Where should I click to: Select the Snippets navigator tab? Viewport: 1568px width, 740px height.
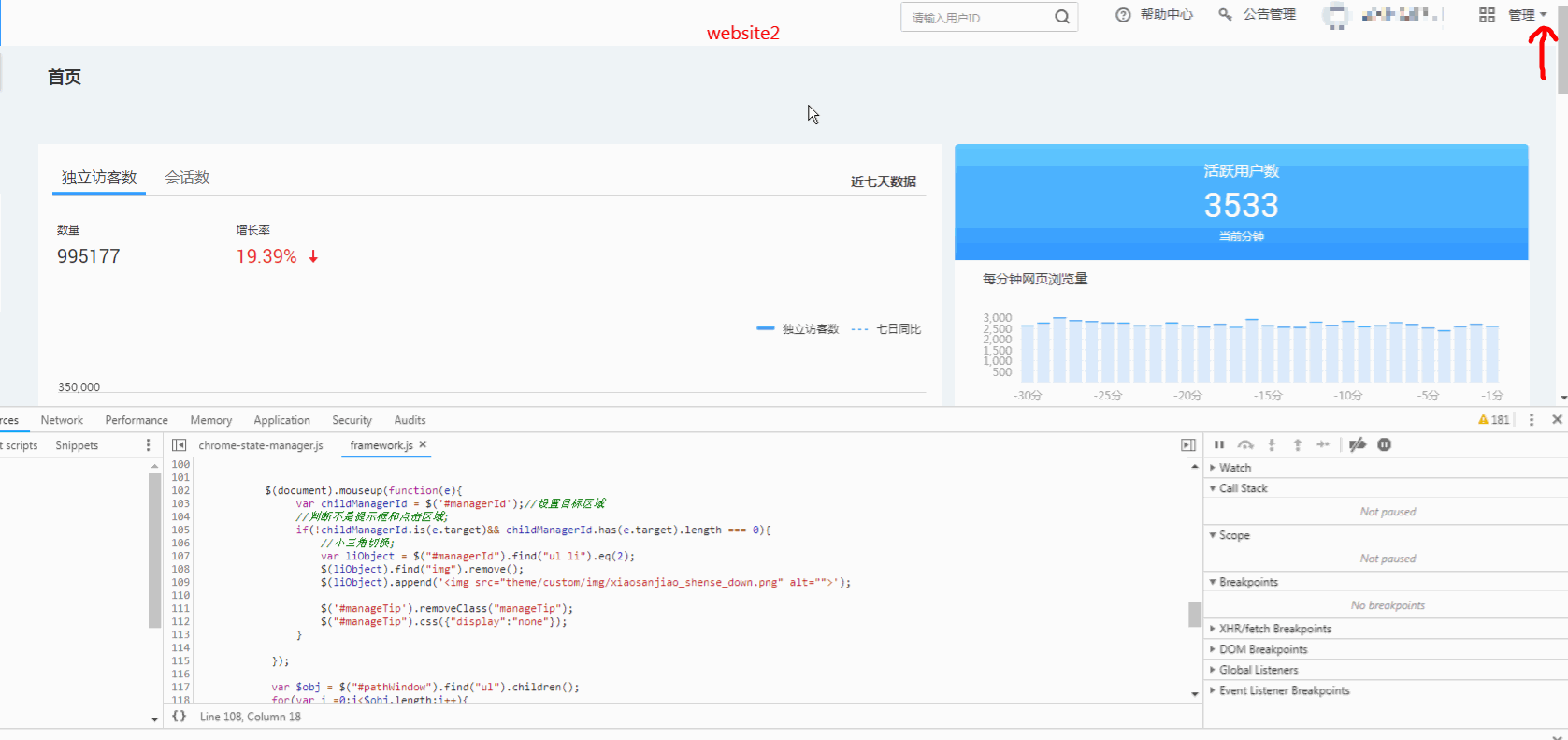point(77,445)
